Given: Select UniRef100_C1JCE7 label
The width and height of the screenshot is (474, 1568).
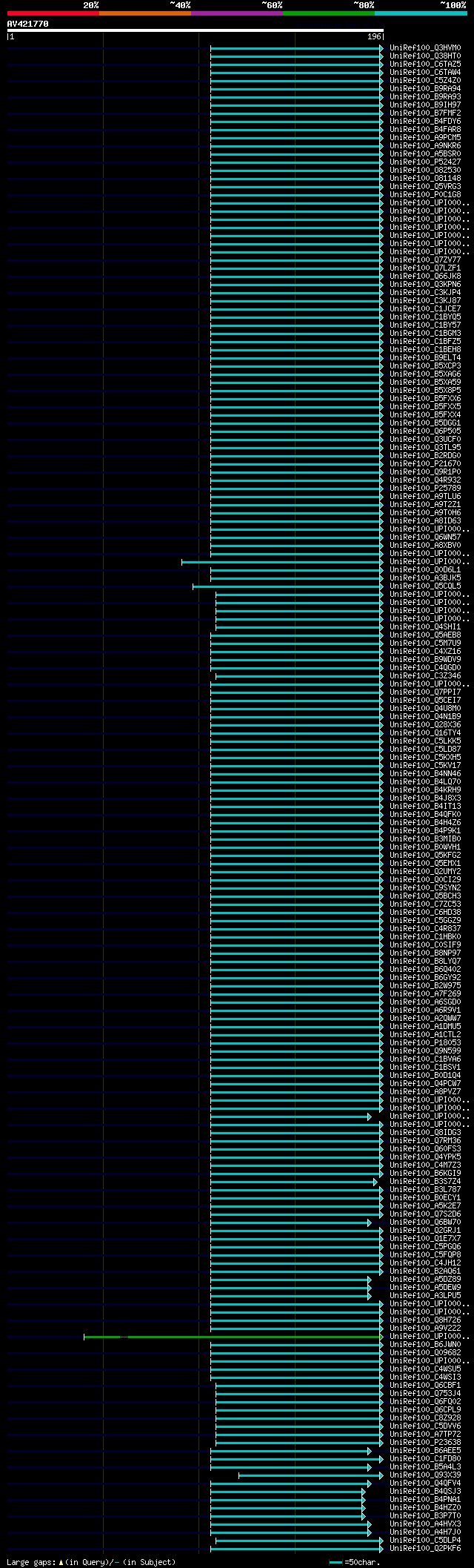Looking at the screenshot, I should (x=425, y=309).
